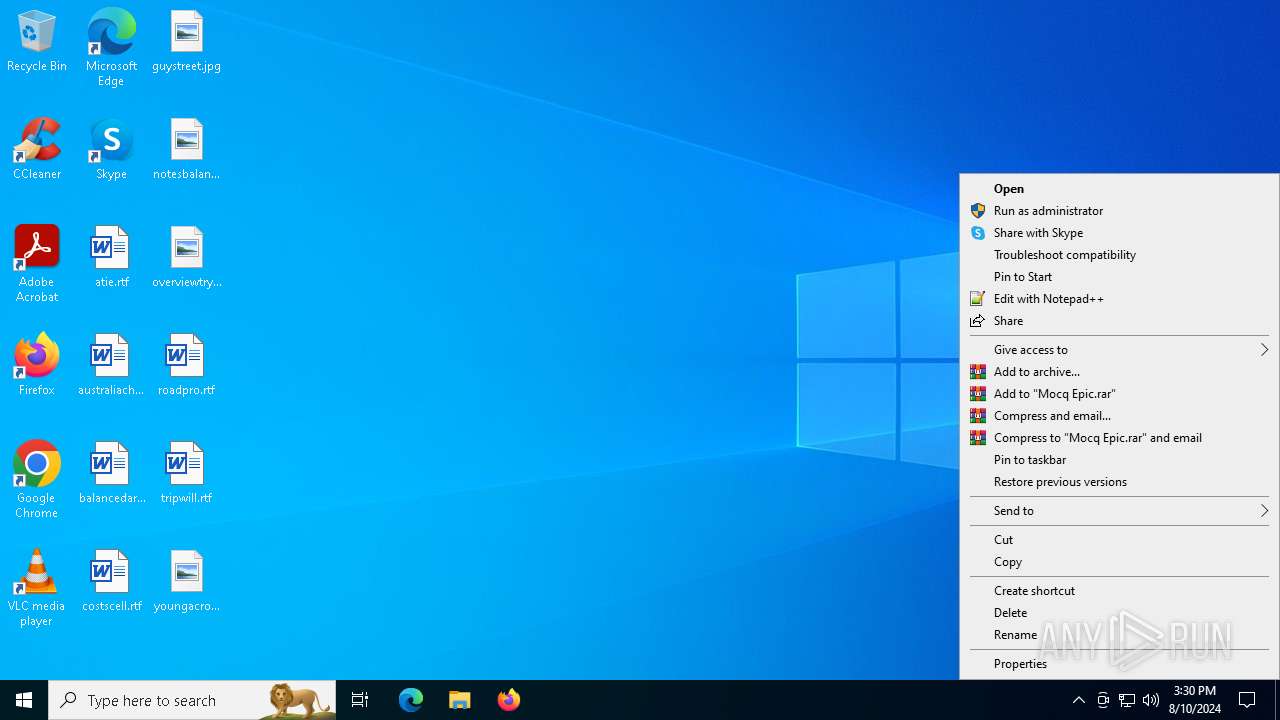Expand the Give access to submenu
This screenshot has width=1280, height=720.
point(1119,350)
